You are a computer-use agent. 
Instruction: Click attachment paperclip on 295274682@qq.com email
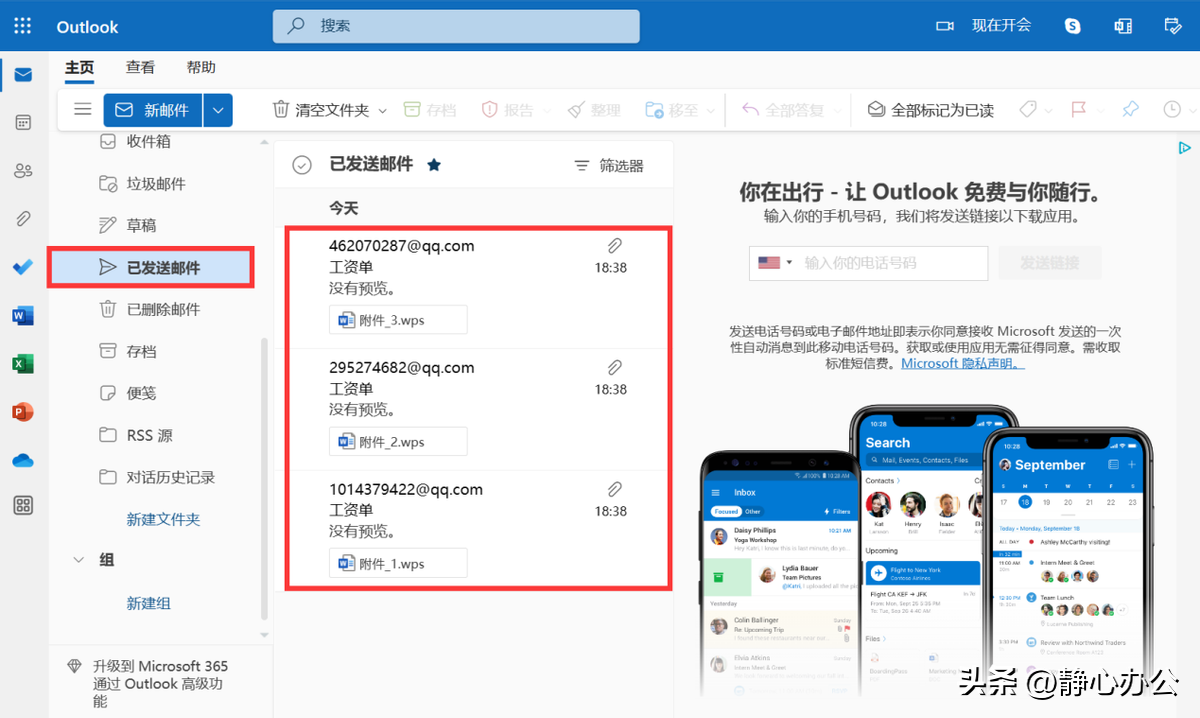pos(615,368)
